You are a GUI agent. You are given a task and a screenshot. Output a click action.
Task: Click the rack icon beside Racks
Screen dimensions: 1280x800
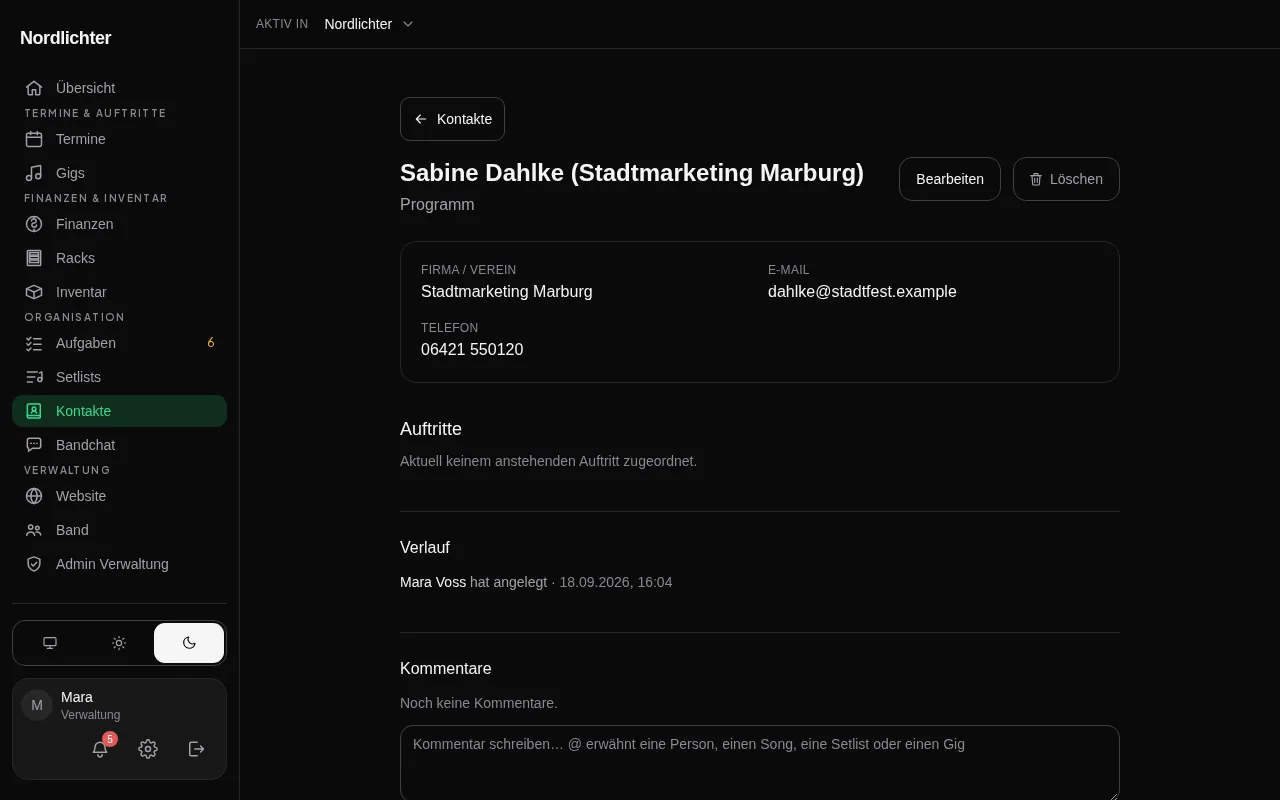point(34,258)
